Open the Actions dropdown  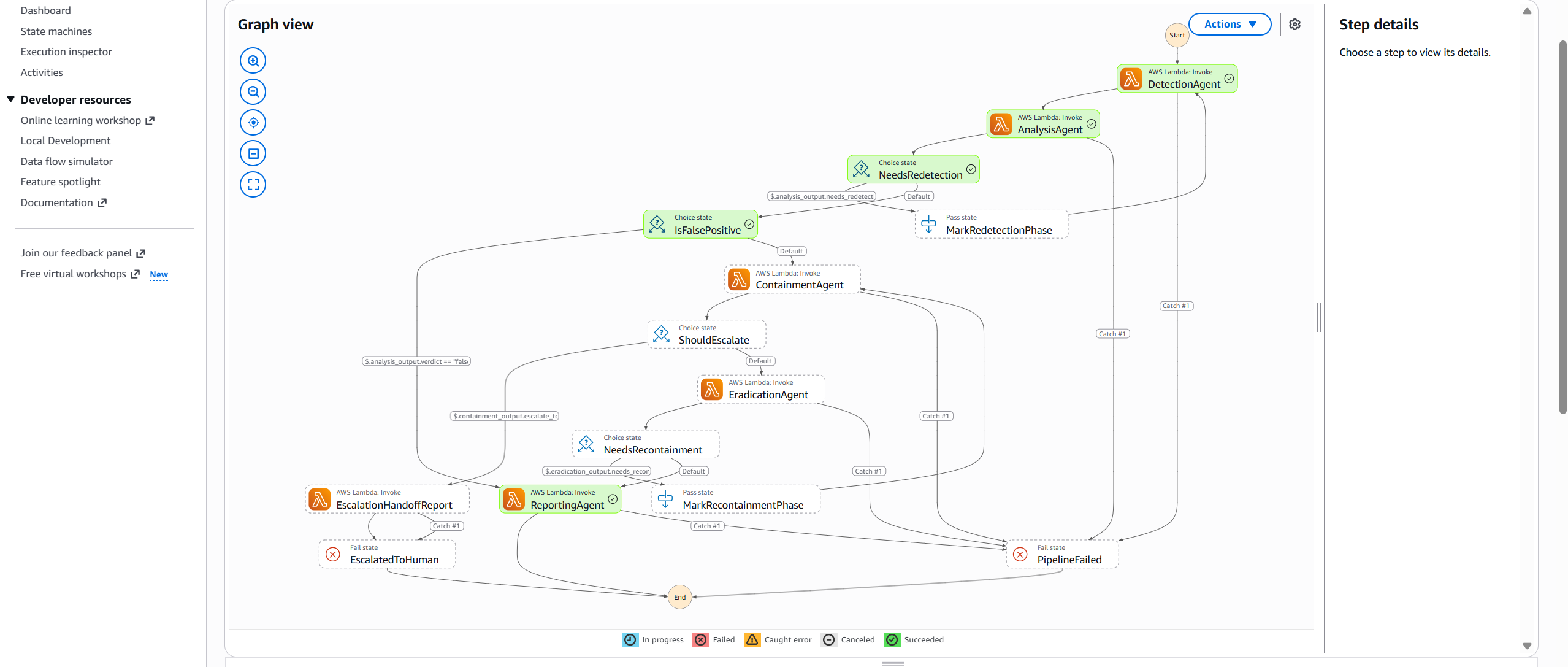point(1230,24)
